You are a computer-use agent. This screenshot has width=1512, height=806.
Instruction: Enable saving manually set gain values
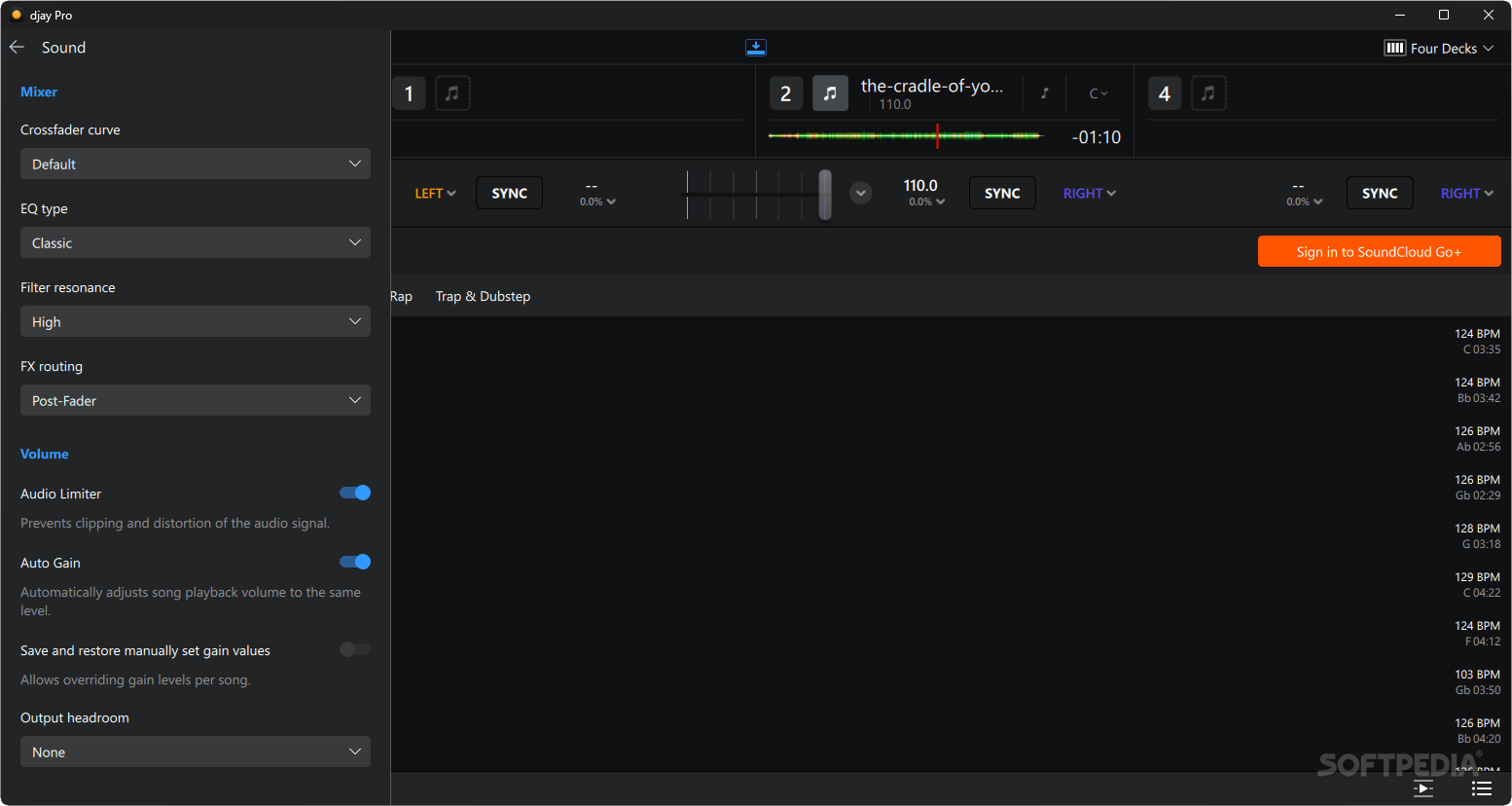pyautogui.click(x=354, y=649)
